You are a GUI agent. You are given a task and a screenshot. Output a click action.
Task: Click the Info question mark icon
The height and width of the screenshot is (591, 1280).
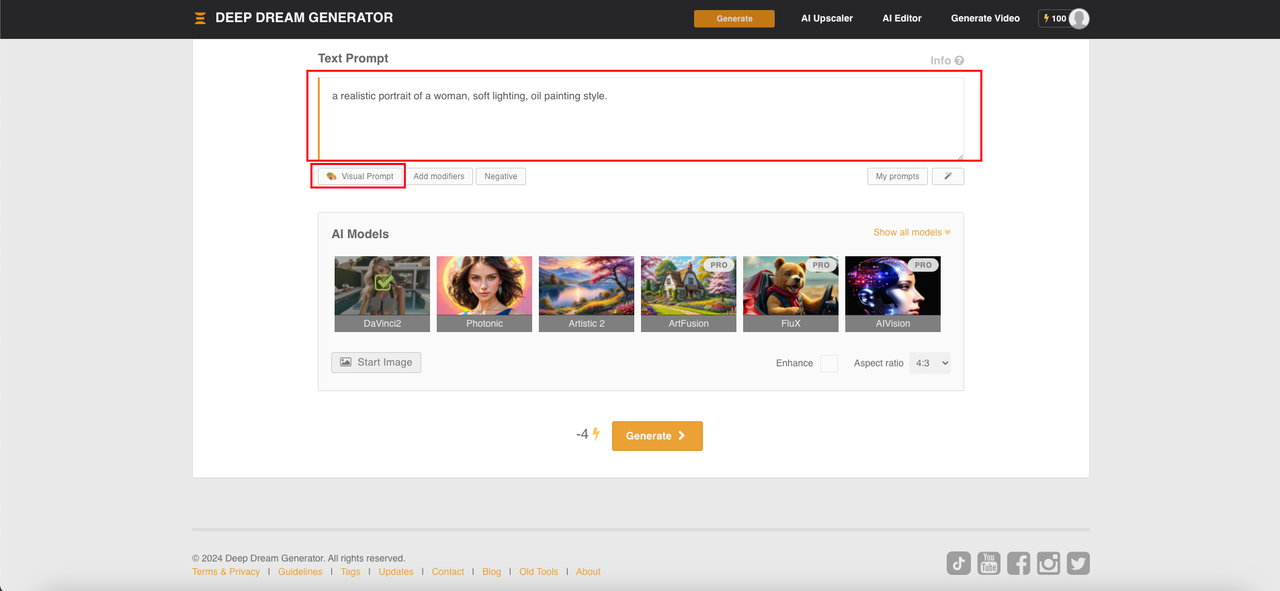[959, 61]
